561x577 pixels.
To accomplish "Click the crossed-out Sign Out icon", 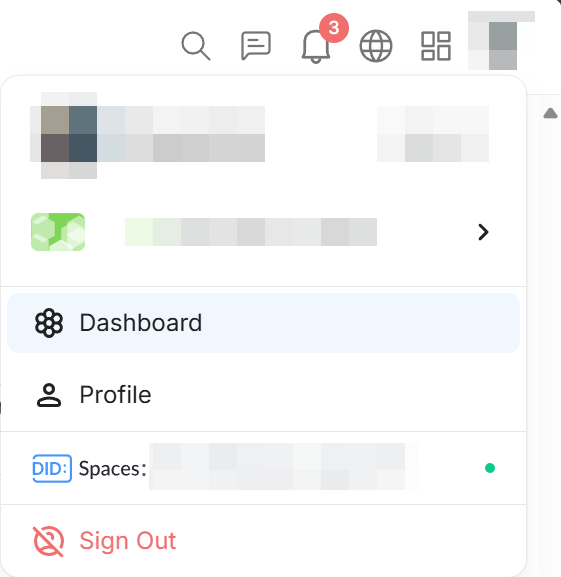I will coord(49,541).
